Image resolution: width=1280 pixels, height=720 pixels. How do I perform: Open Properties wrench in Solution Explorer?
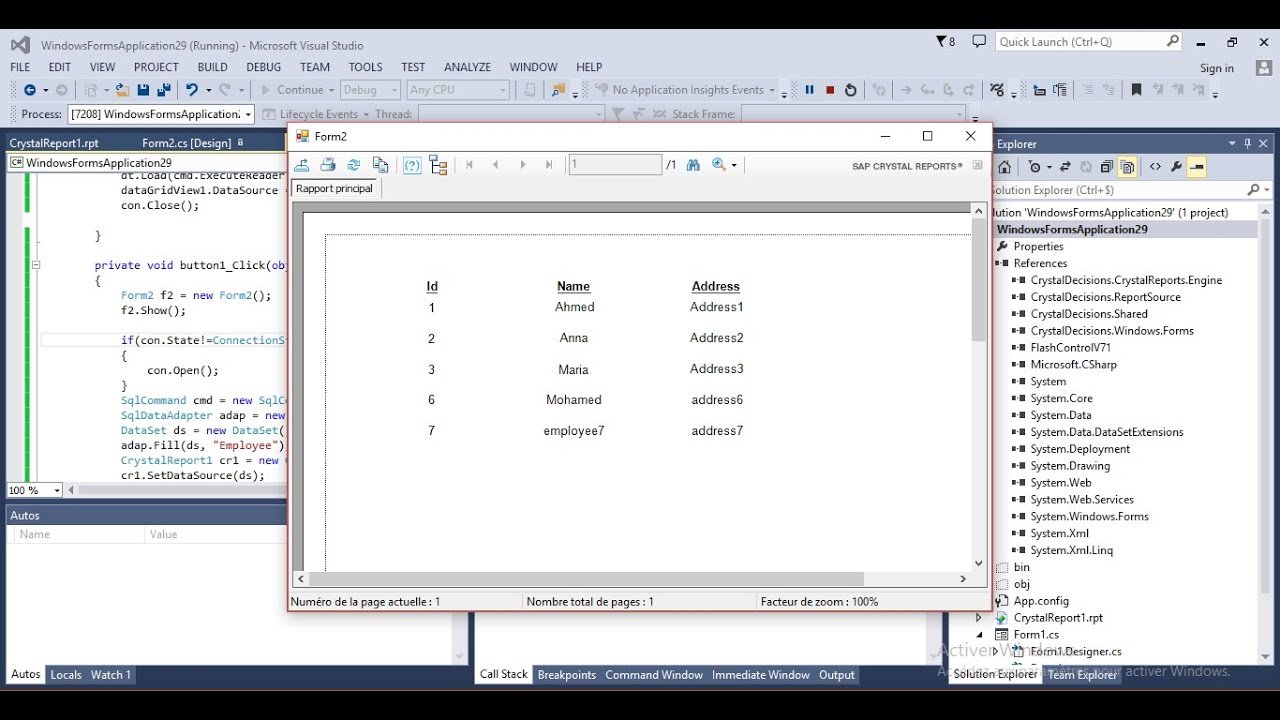(1176, 167)
